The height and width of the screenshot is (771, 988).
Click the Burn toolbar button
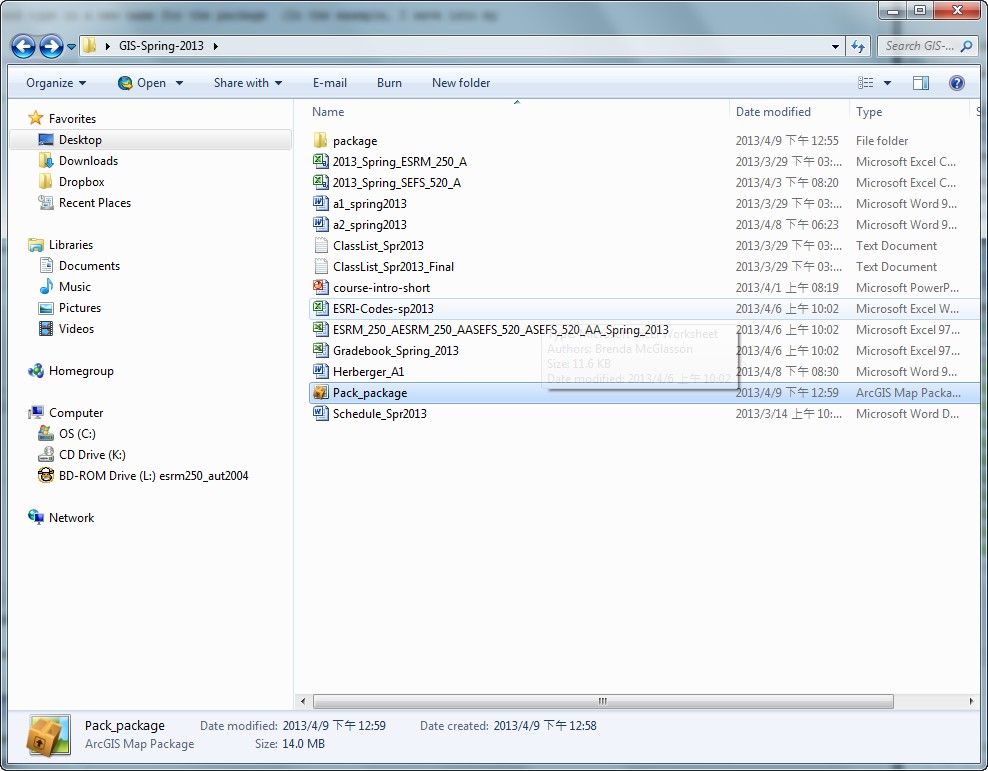[389, 83]
